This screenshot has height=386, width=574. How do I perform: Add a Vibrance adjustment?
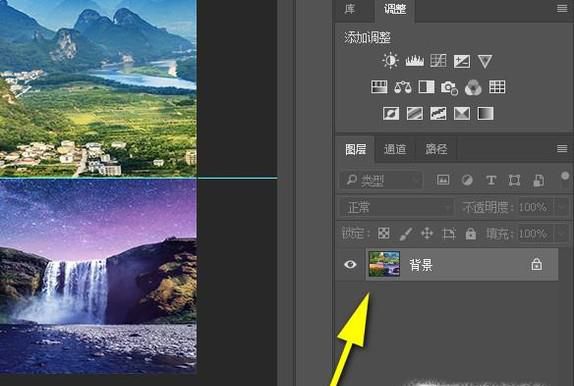[485, 61]
